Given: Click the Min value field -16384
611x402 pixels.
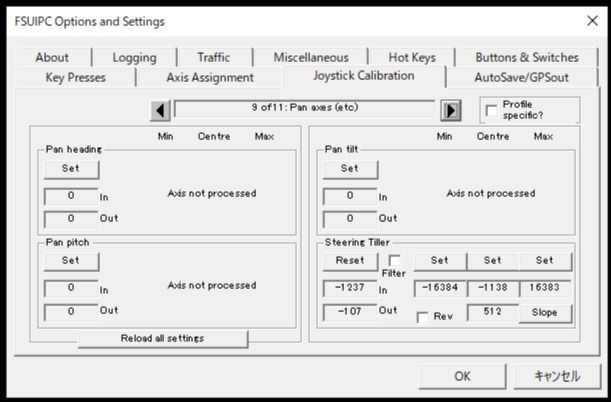Looking at the screenshot, I should coord(440,288).
